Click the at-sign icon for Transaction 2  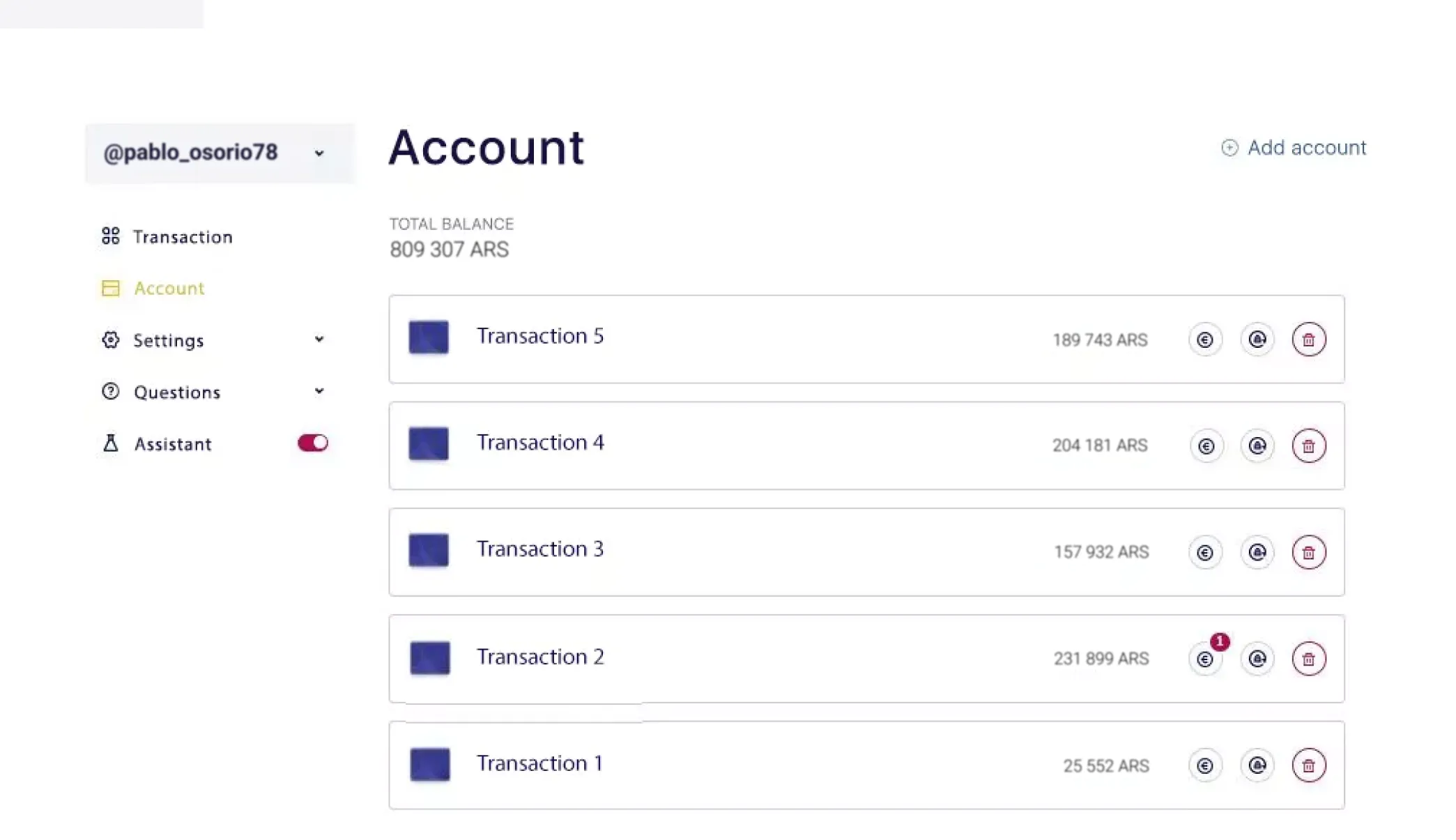[x=1257, y=659]
